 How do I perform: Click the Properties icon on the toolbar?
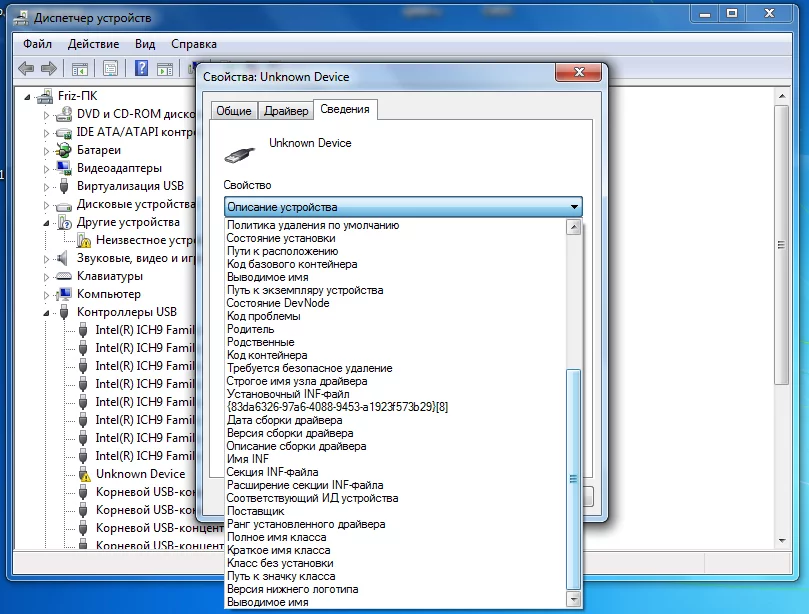point(108,68)
